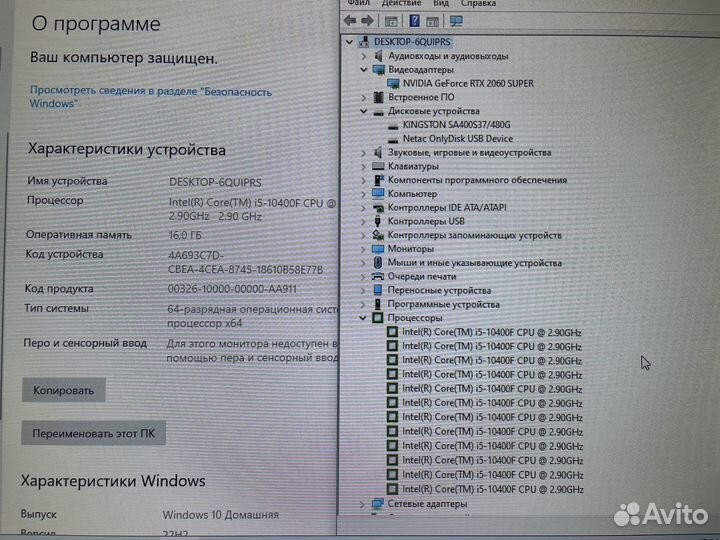Viewport: 720px width, 540px height.
Task: Select the Компьютер tree category
Action: (412, 194)
